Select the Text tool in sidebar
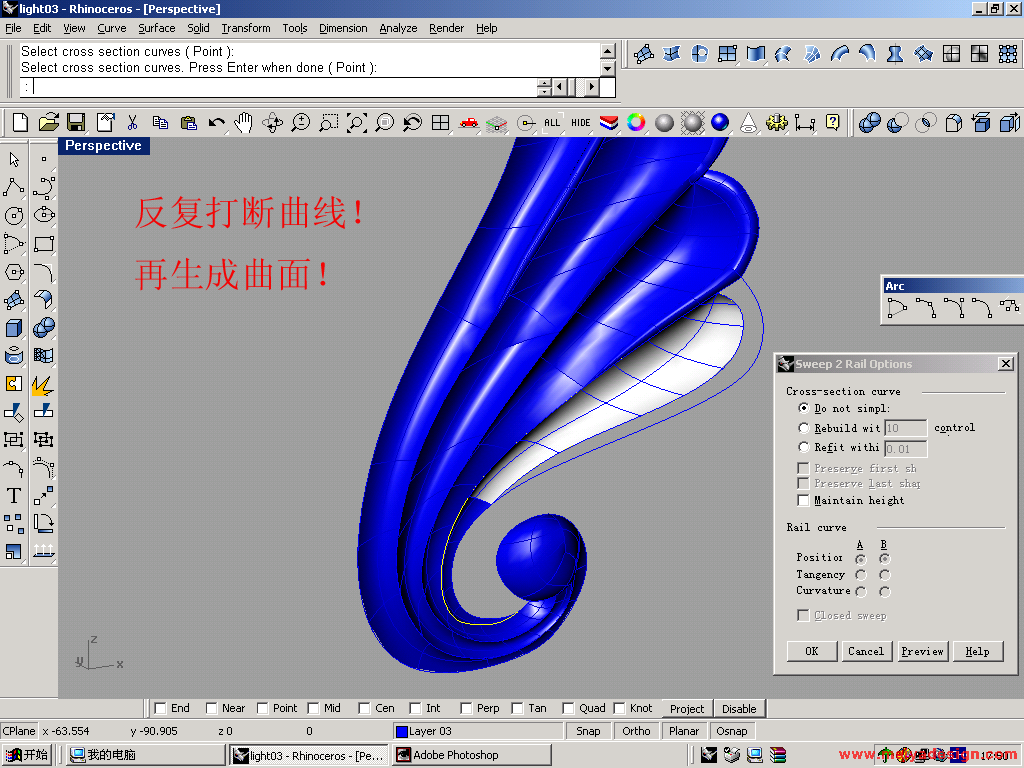Viewport: 1024px width, 768px height. click(x=14, y=495)
